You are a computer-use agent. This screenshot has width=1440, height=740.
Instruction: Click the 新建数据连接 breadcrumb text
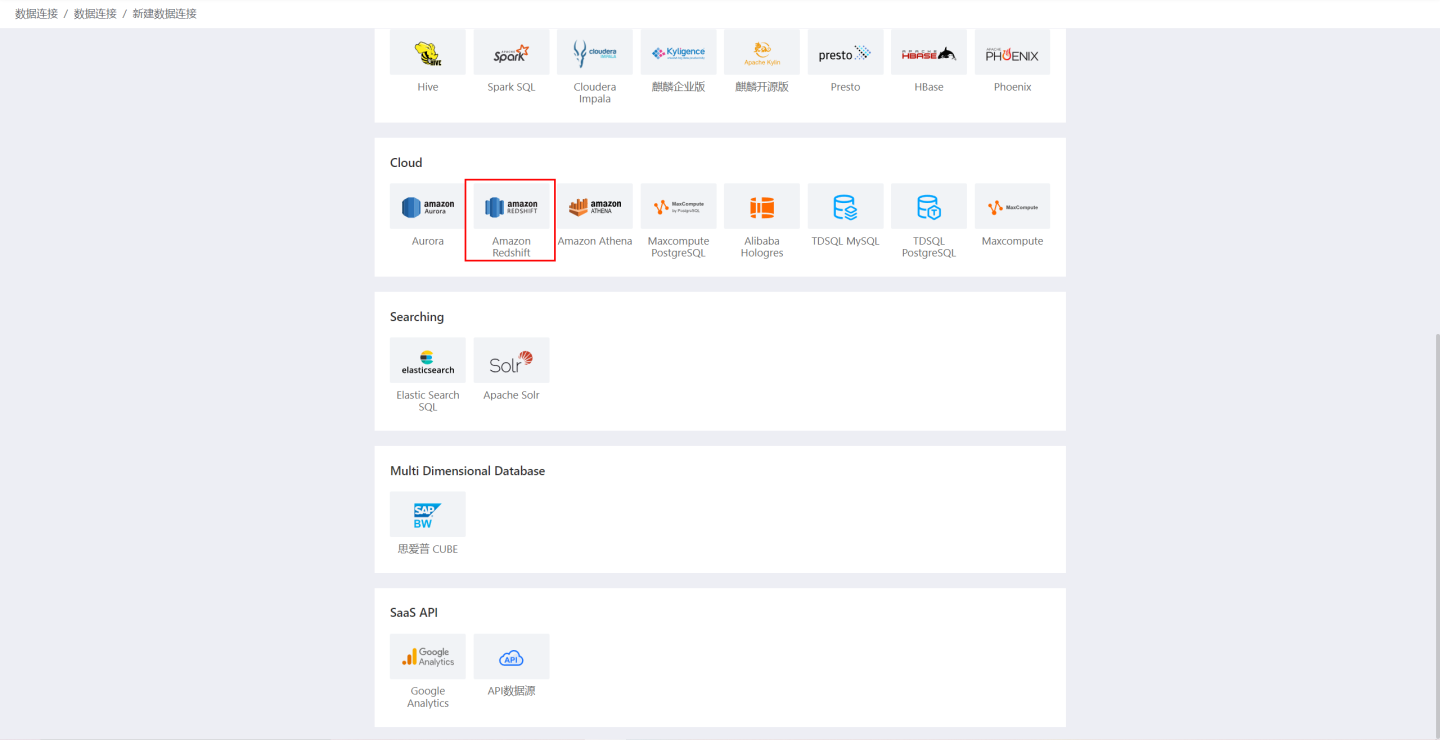click(165, 14)
